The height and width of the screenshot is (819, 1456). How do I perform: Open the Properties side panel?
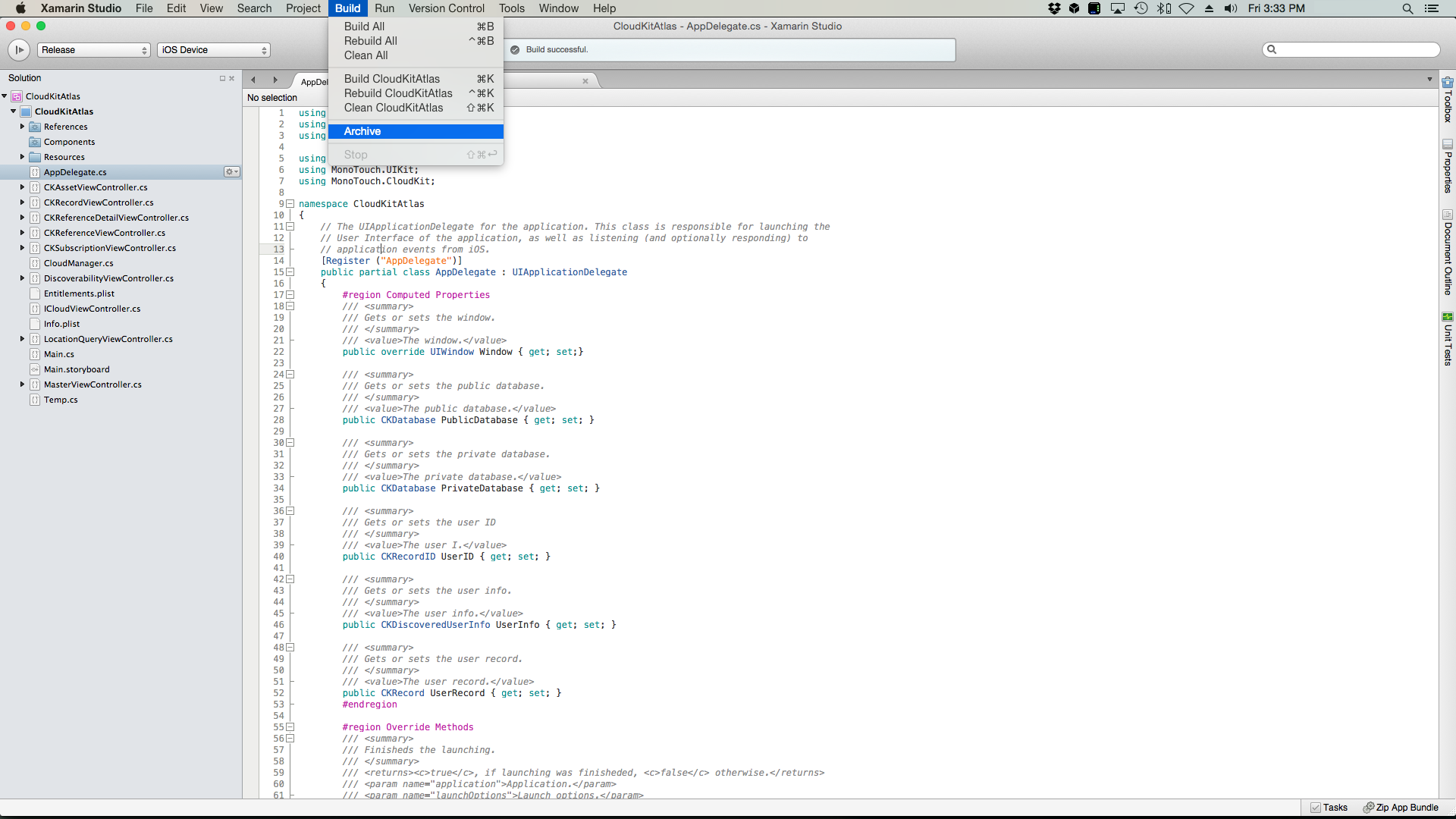point(1448,166)
